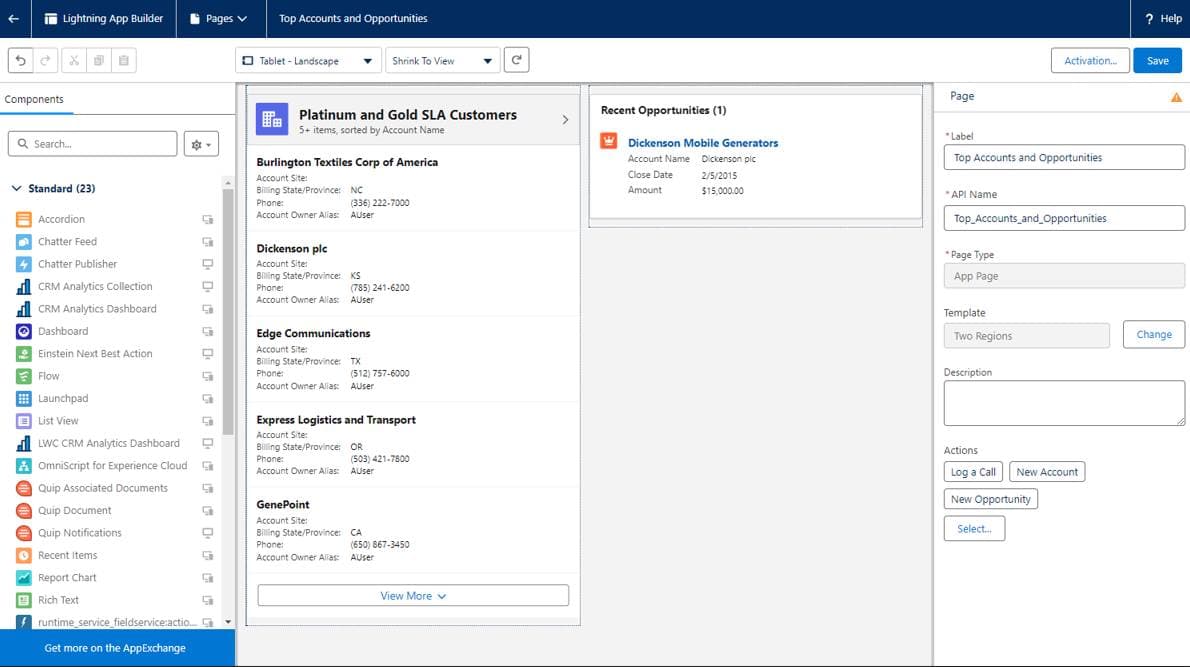Click the Einstein Next Best Action icon
The width and height of the screenshot is (1190, 667).
pos(25,353)
